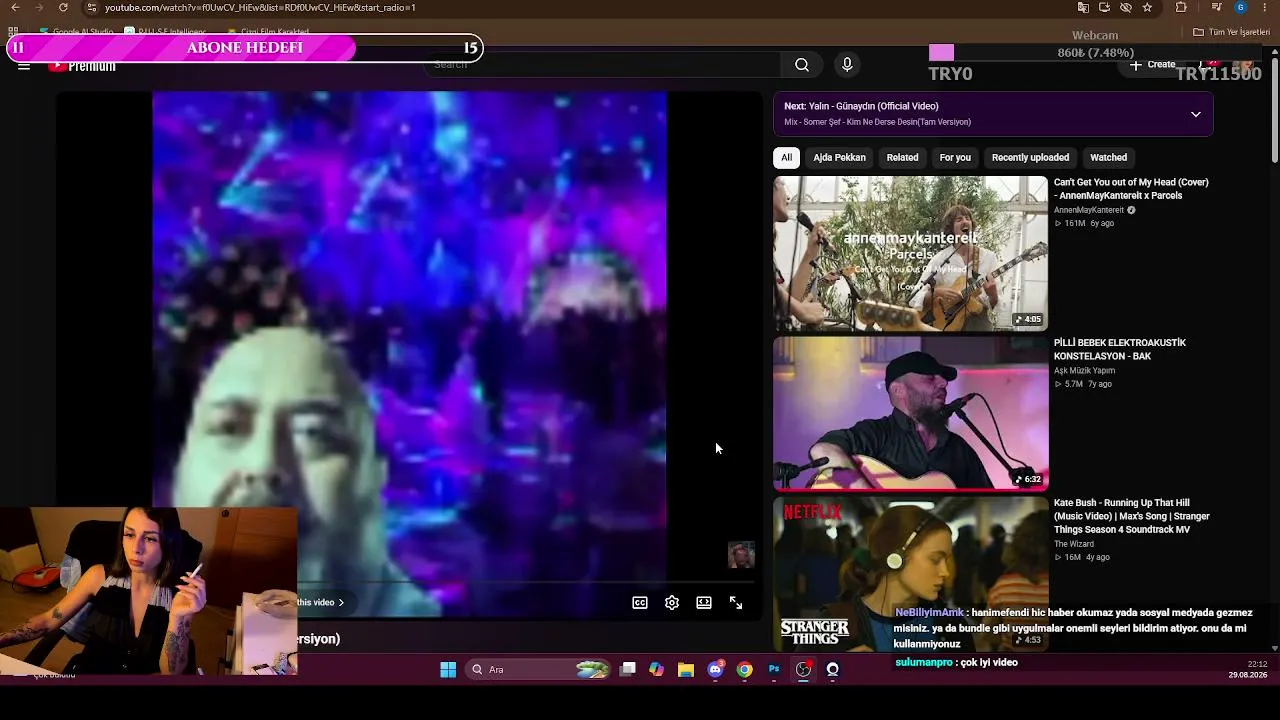Bookmark this page with the star icon
Image resolution: width=1280 pixels, height=720 pixels.
[x=1147, y=8]
